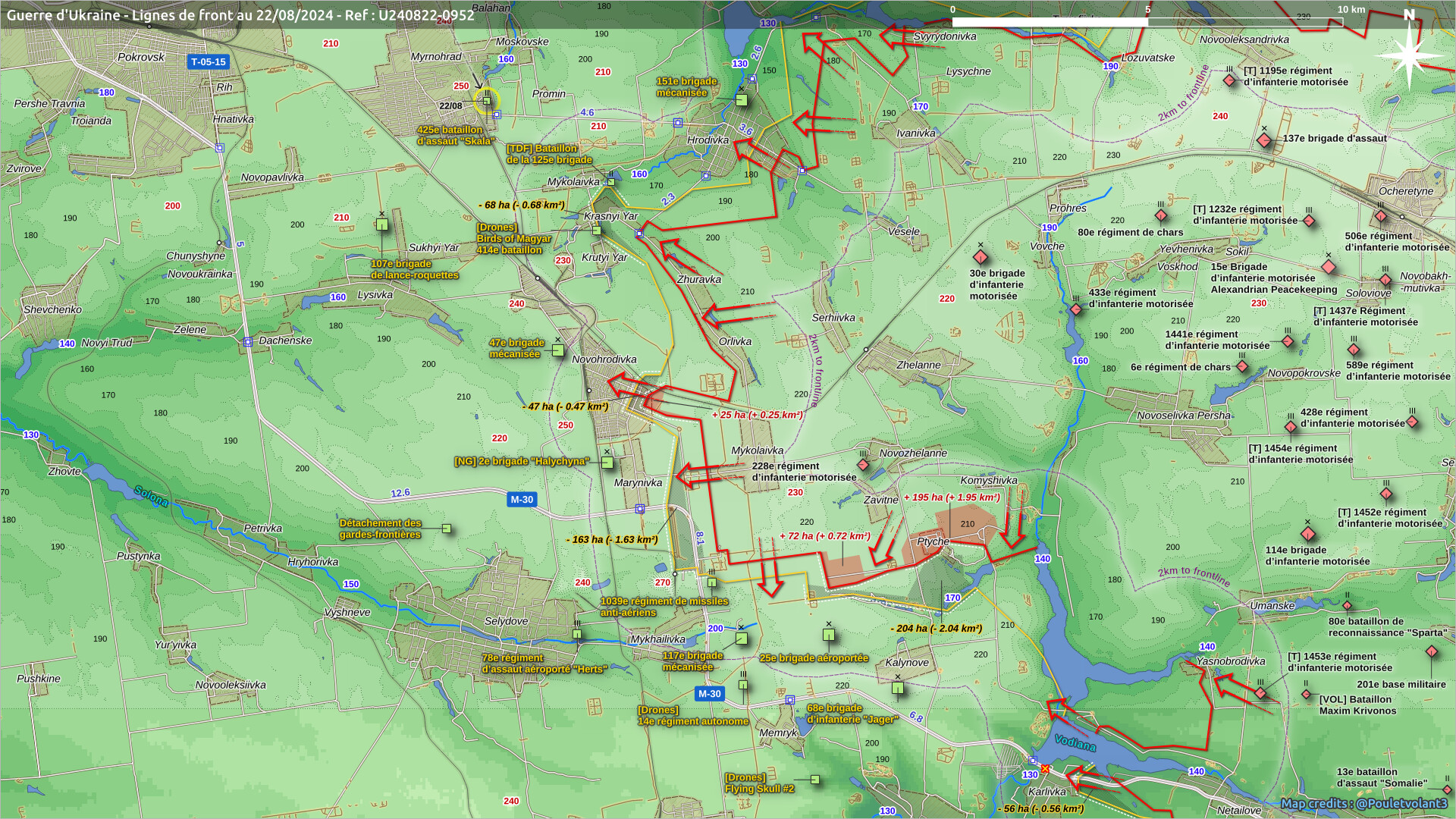Select the 114e brigade red diamond marker
The height and width of the screenshot is (819, 1456).
tap(1308, 534)
